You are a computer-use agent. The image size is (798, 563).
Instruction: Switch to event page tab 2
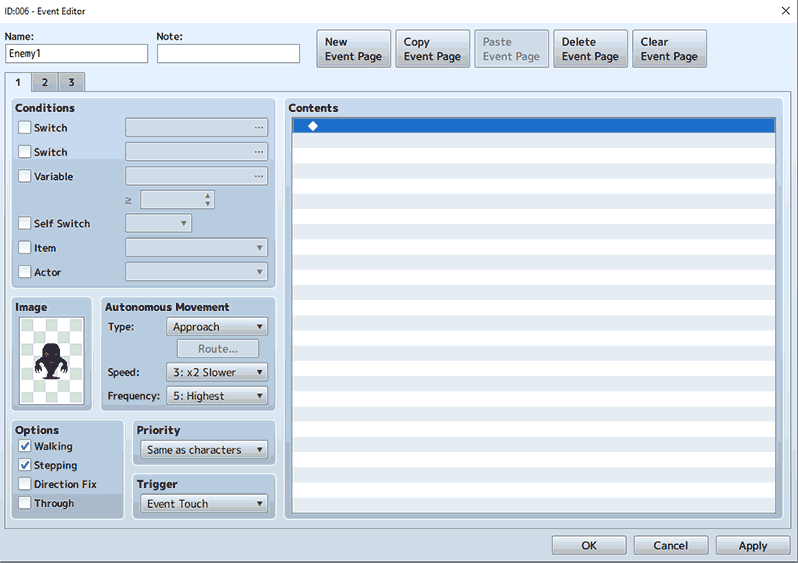pyautogui.click(x=45, y=82)
